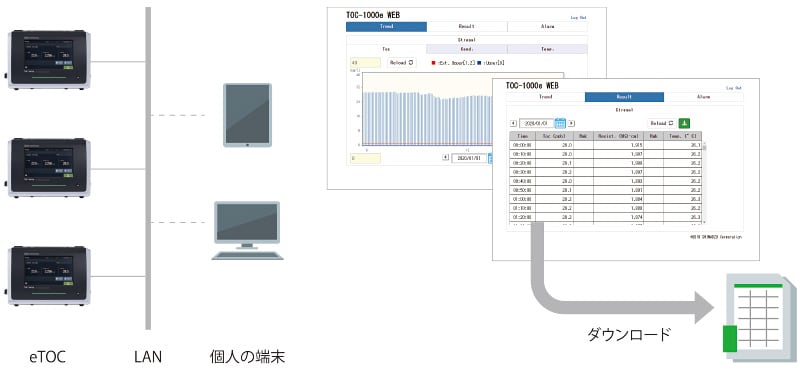Click the chart upper limit yellow input field
The width and height of the screenshot is (800, 370).
365,63
